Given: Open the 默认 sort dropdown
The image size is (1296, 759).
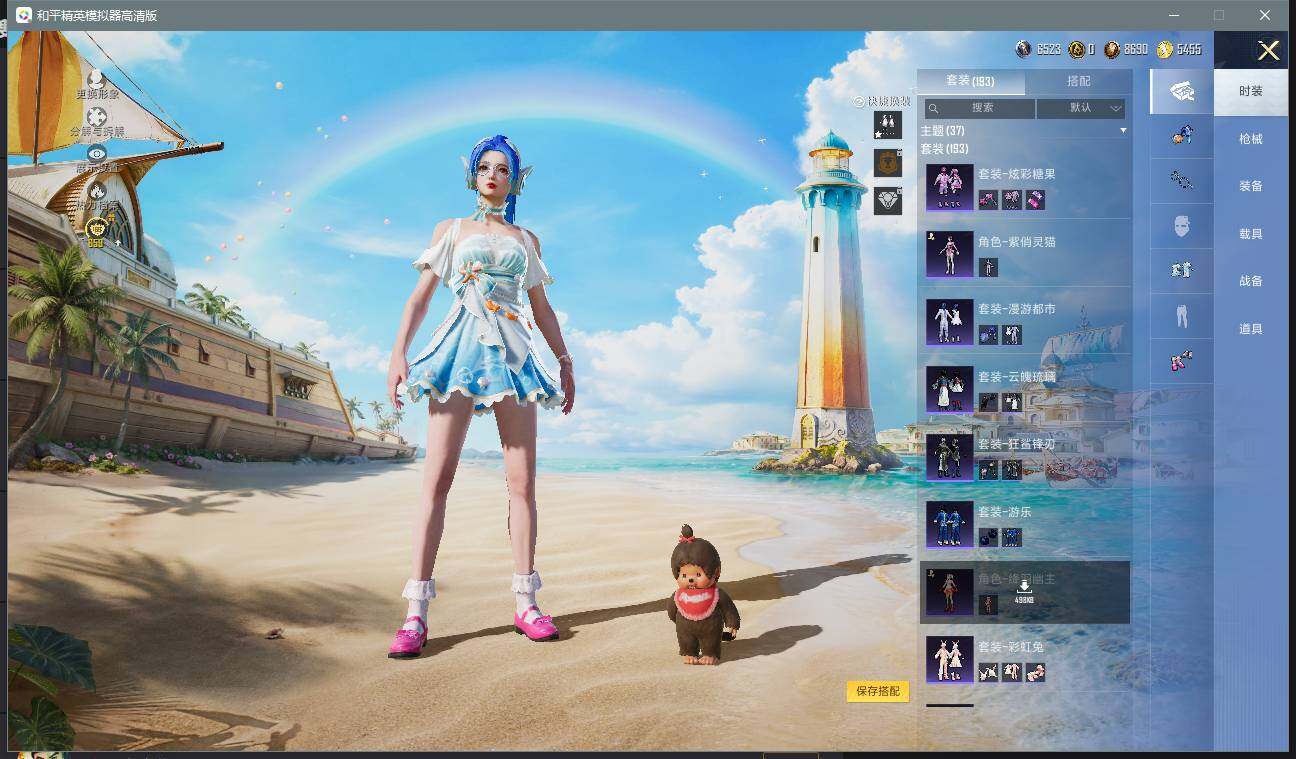Looking at the screenshot, I should point(1081,108).
